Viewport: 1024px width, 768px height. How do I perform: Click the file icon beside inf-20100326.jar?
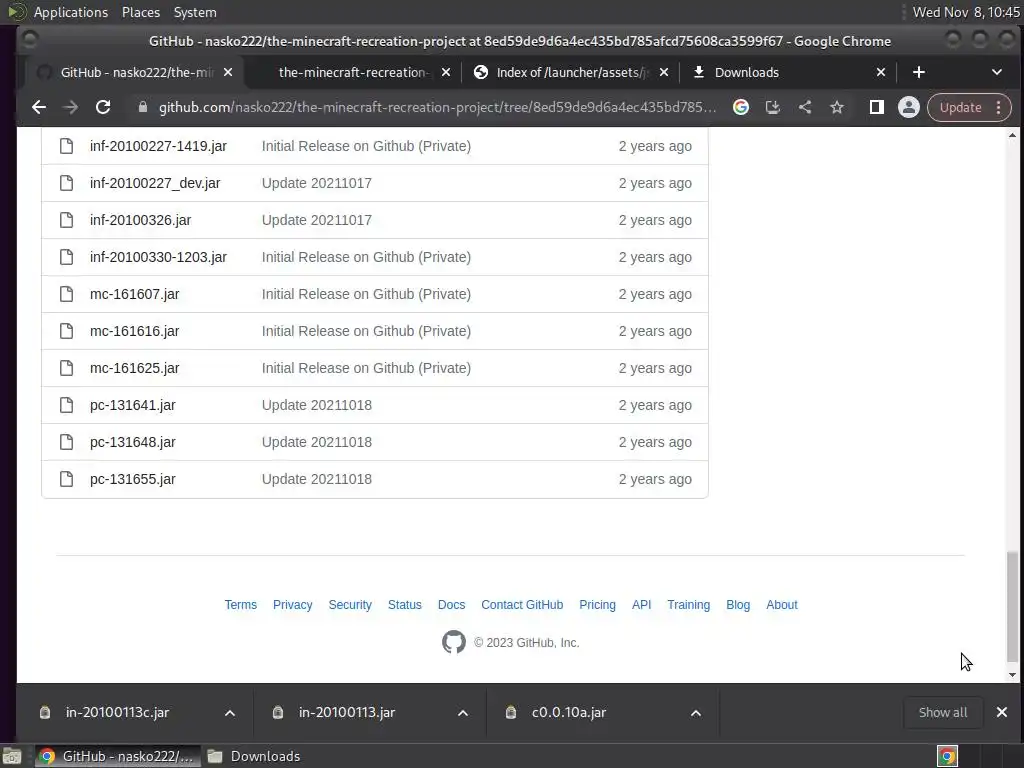pos(67,220)
